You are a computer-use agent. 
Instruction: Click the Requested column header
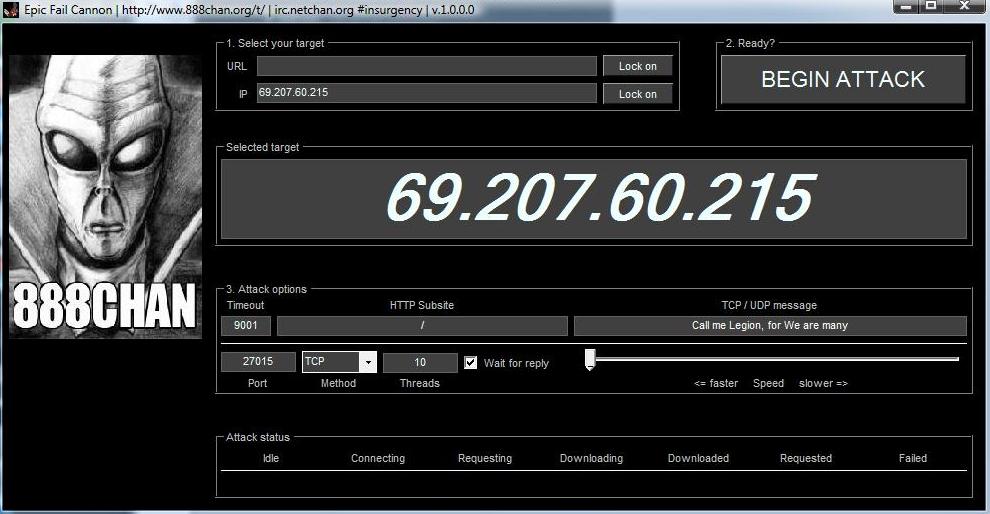(x=806, y=458)
